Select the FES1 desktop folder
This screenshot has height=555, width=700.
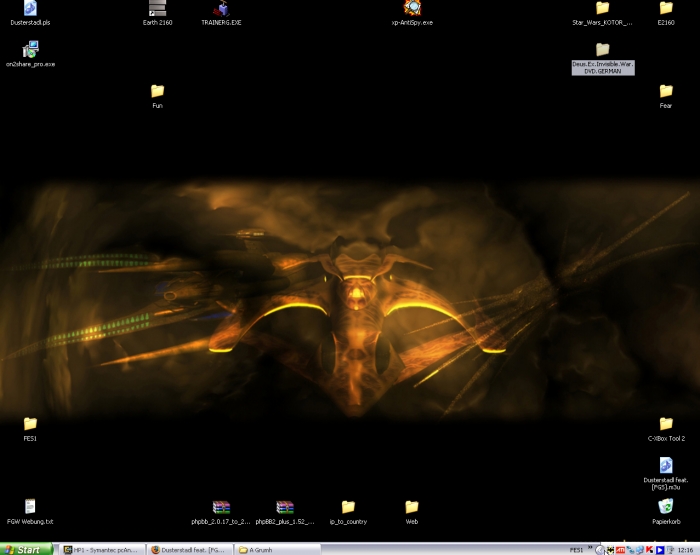pos(30,429)
